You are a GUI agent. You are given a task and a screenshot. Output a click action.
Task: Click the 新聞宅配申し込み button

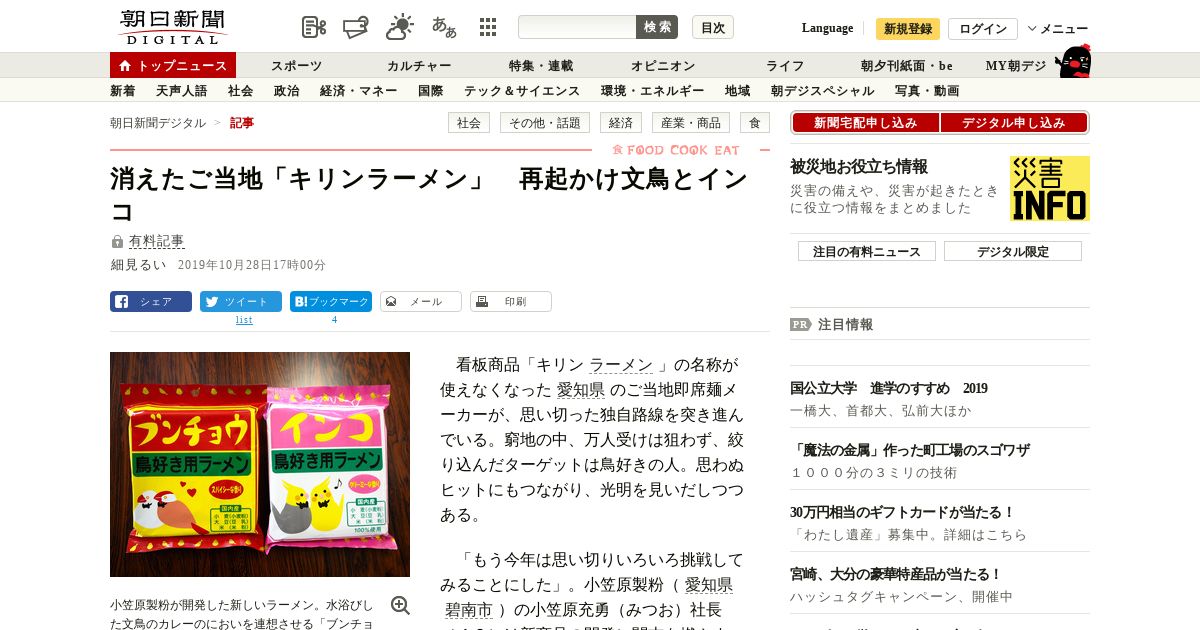tap(865, 123)
